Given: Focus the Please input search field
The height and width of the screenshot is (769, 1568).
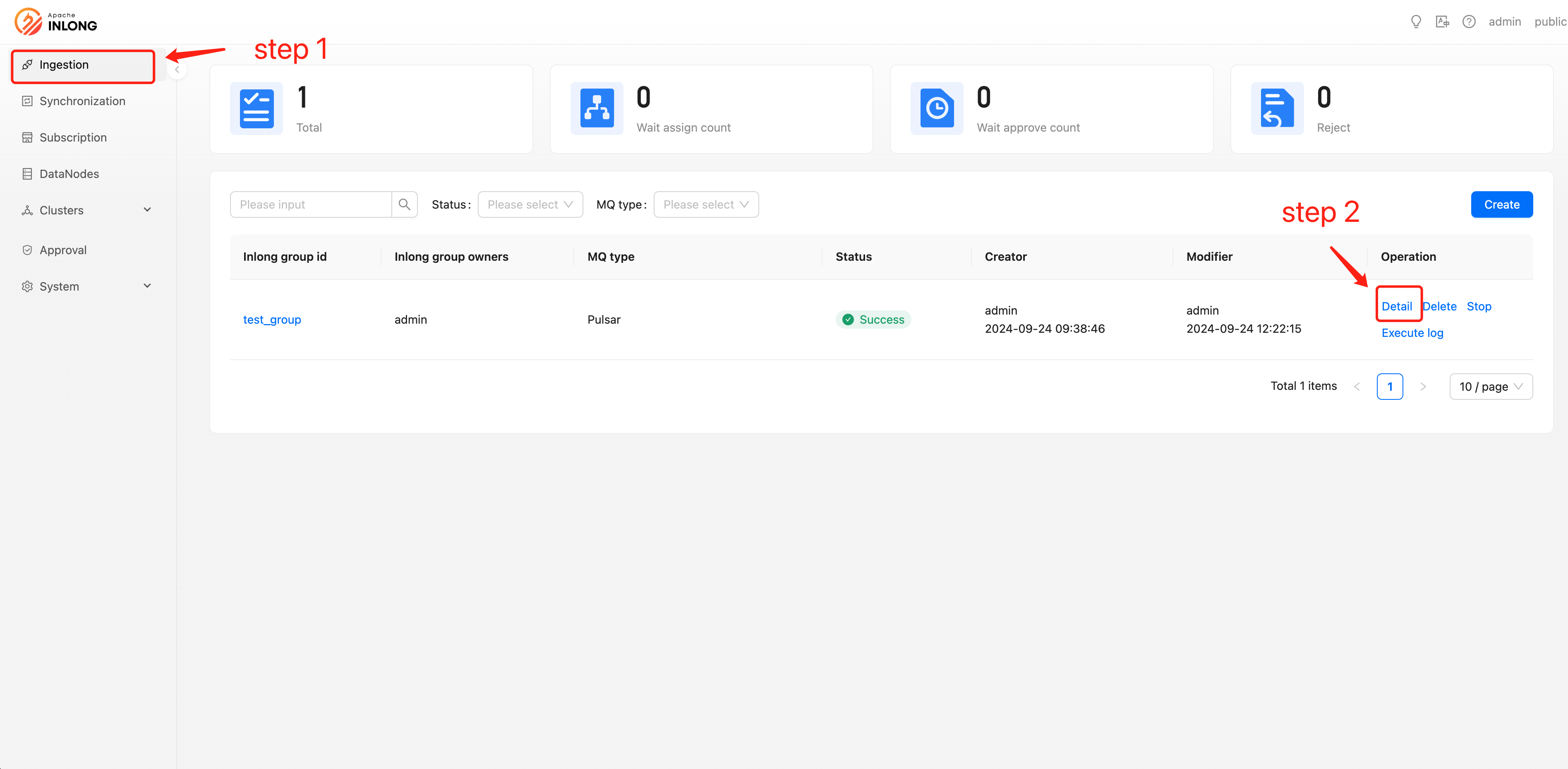Looking at the screenshot, I should pyautogui.click(x=310, y=204).
